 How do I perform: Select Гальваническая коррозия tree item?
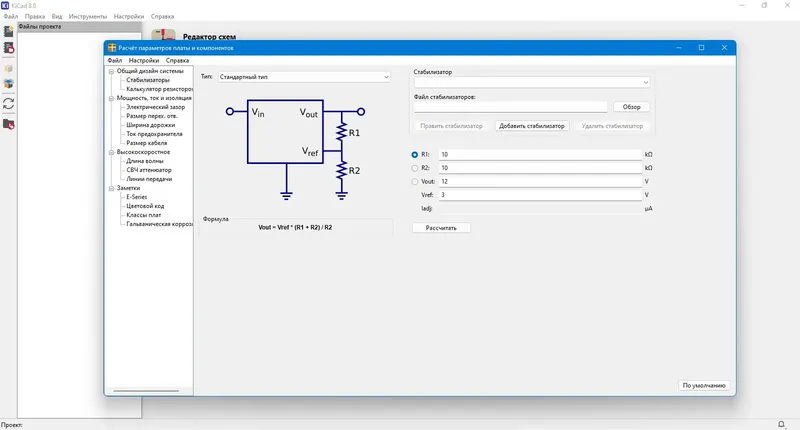click(159, 224)
